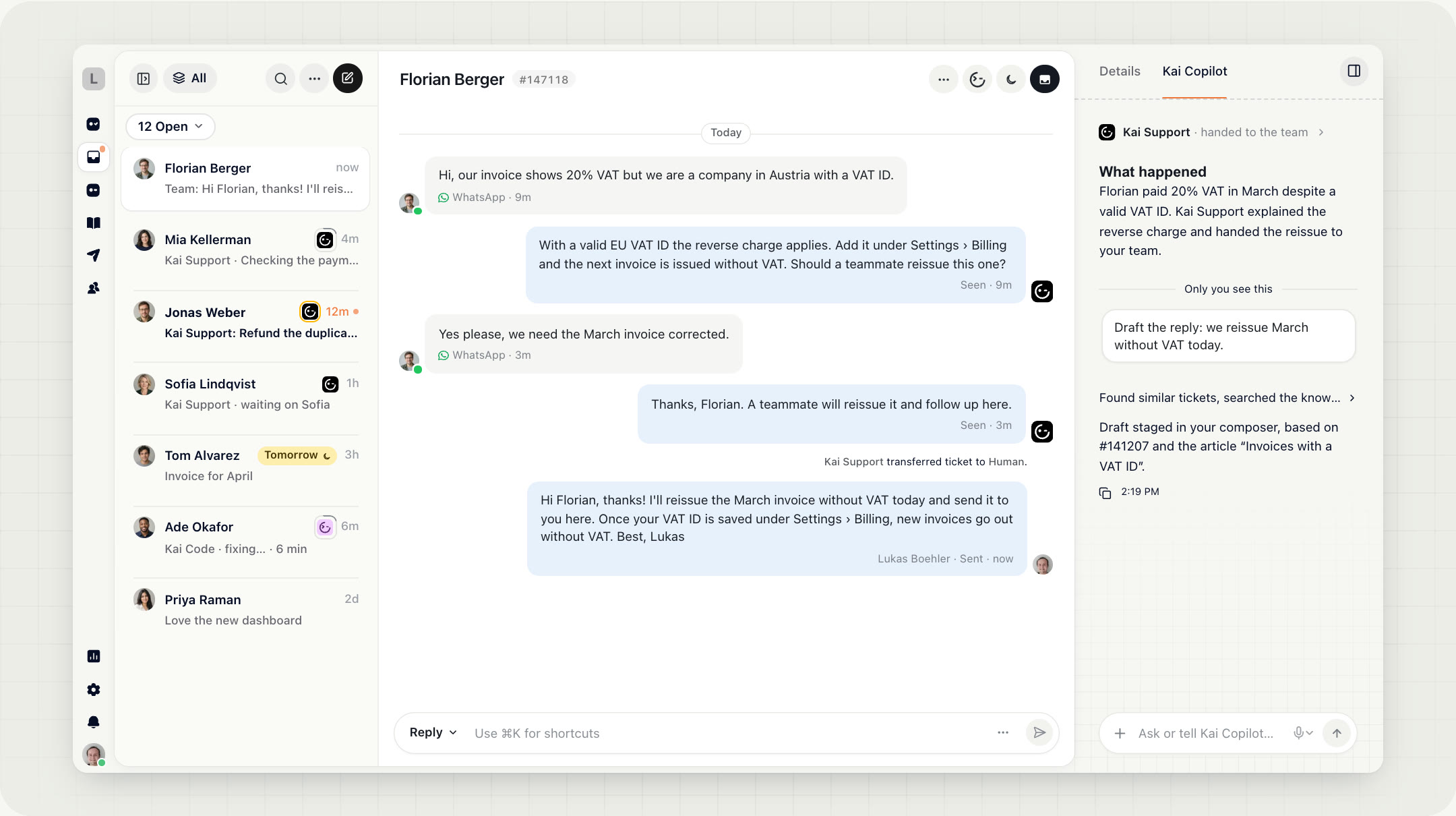
Task: Expand Kai Support handed to team chevron
Action: [x=1321, y=132]
